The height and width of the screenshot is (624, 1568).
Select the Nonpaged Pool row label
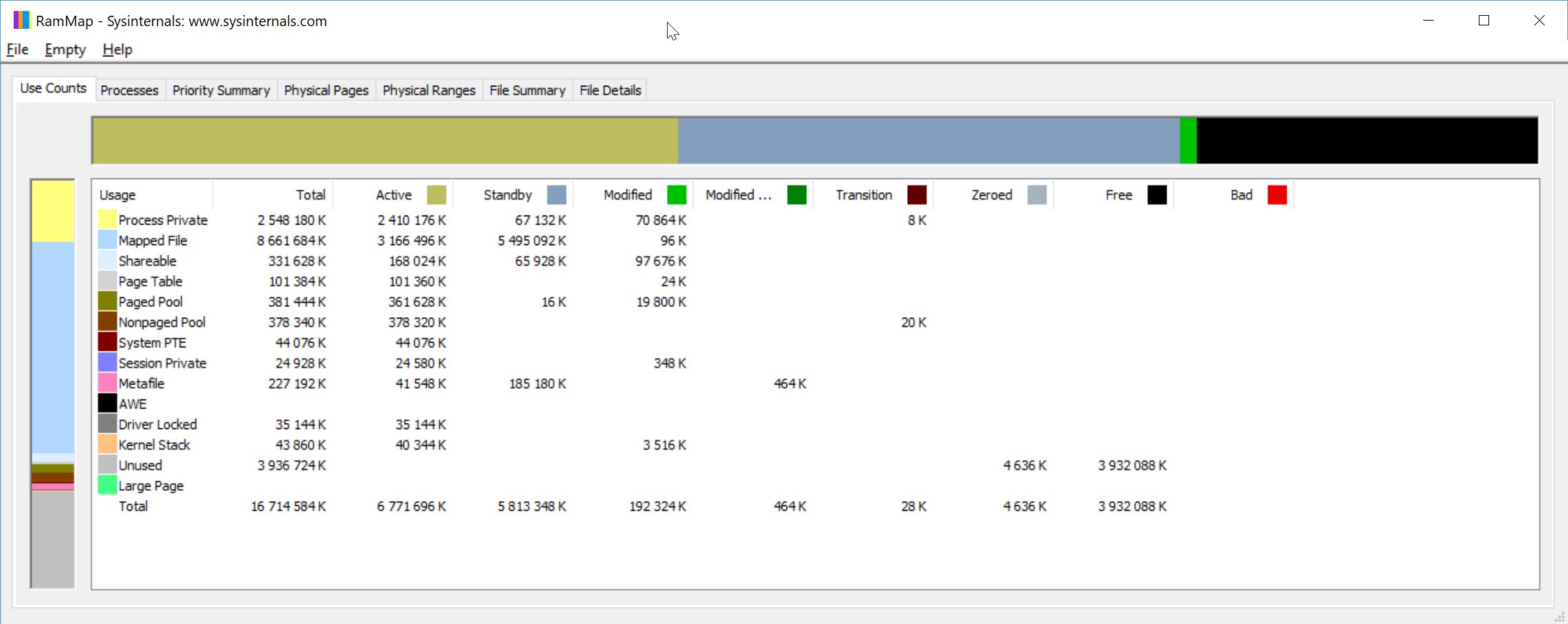pyautogui.click(x=162, y=322)
